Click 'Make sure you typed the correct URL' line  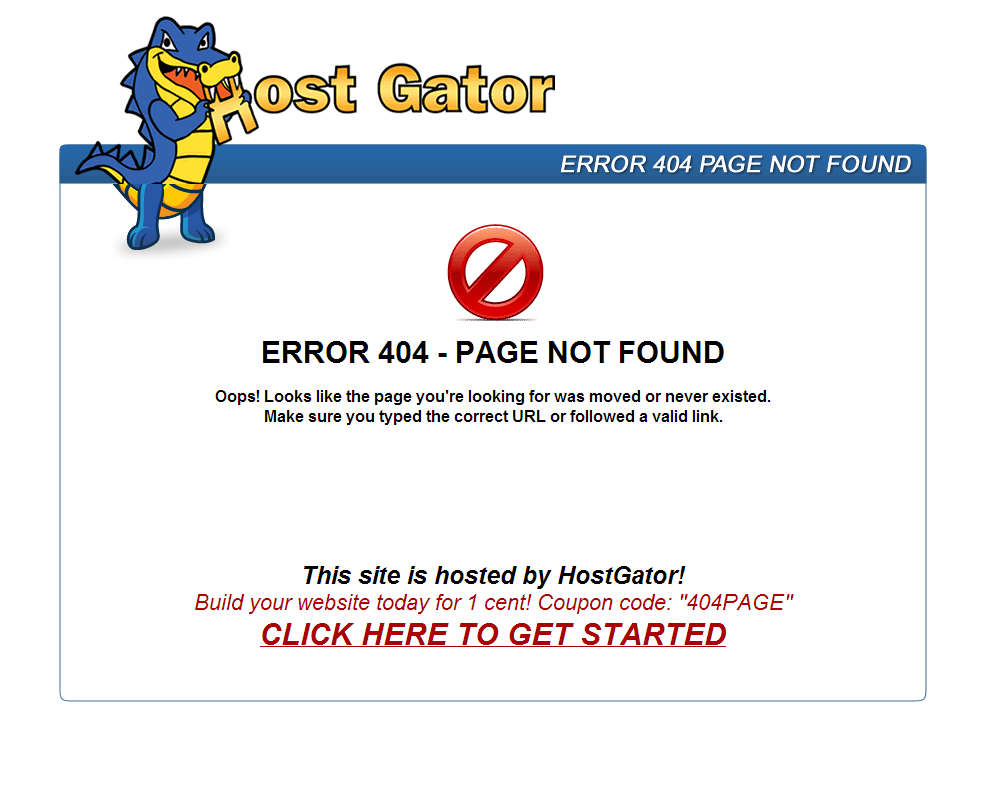[x=493, y=417]
